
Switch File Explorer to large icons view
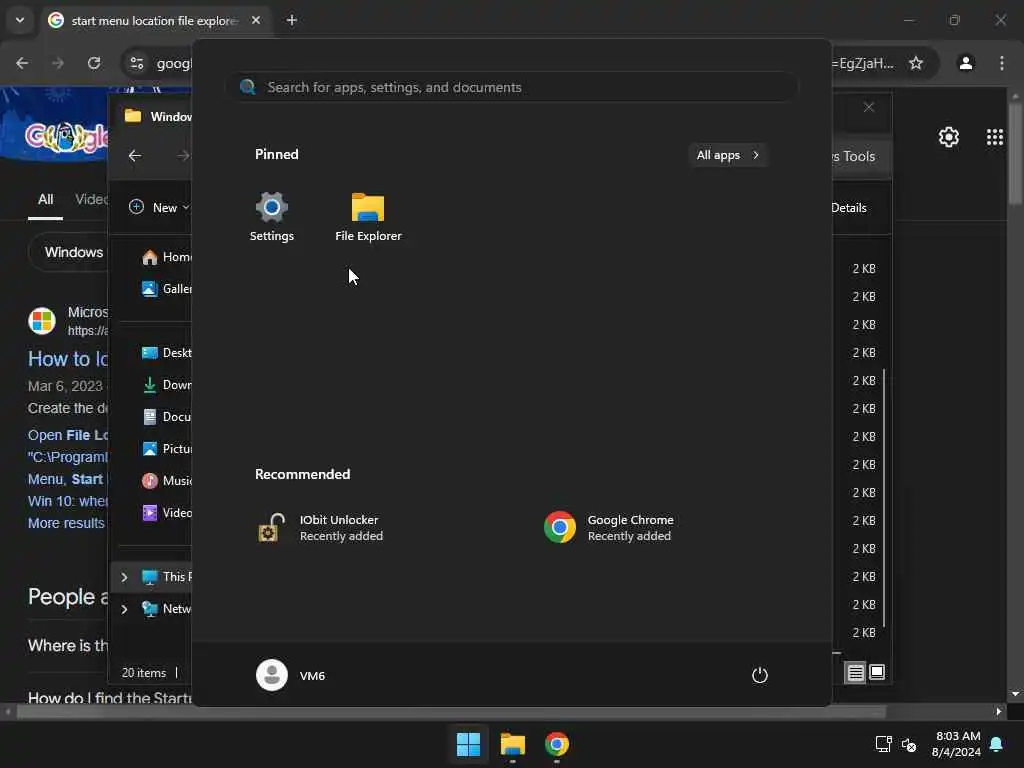point(877,672)
